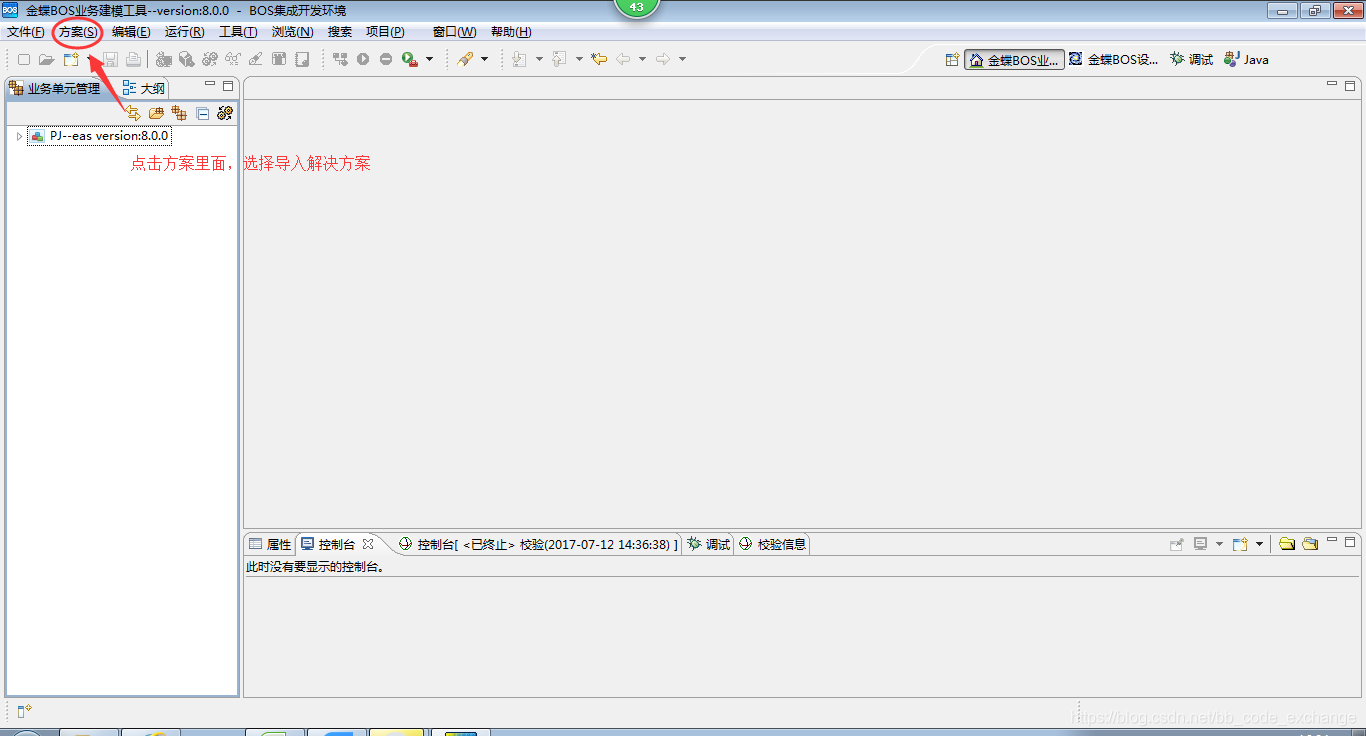Screen dimensions: 1366x736
Task: Click the print toolbar icon
Action: (133, 59)
